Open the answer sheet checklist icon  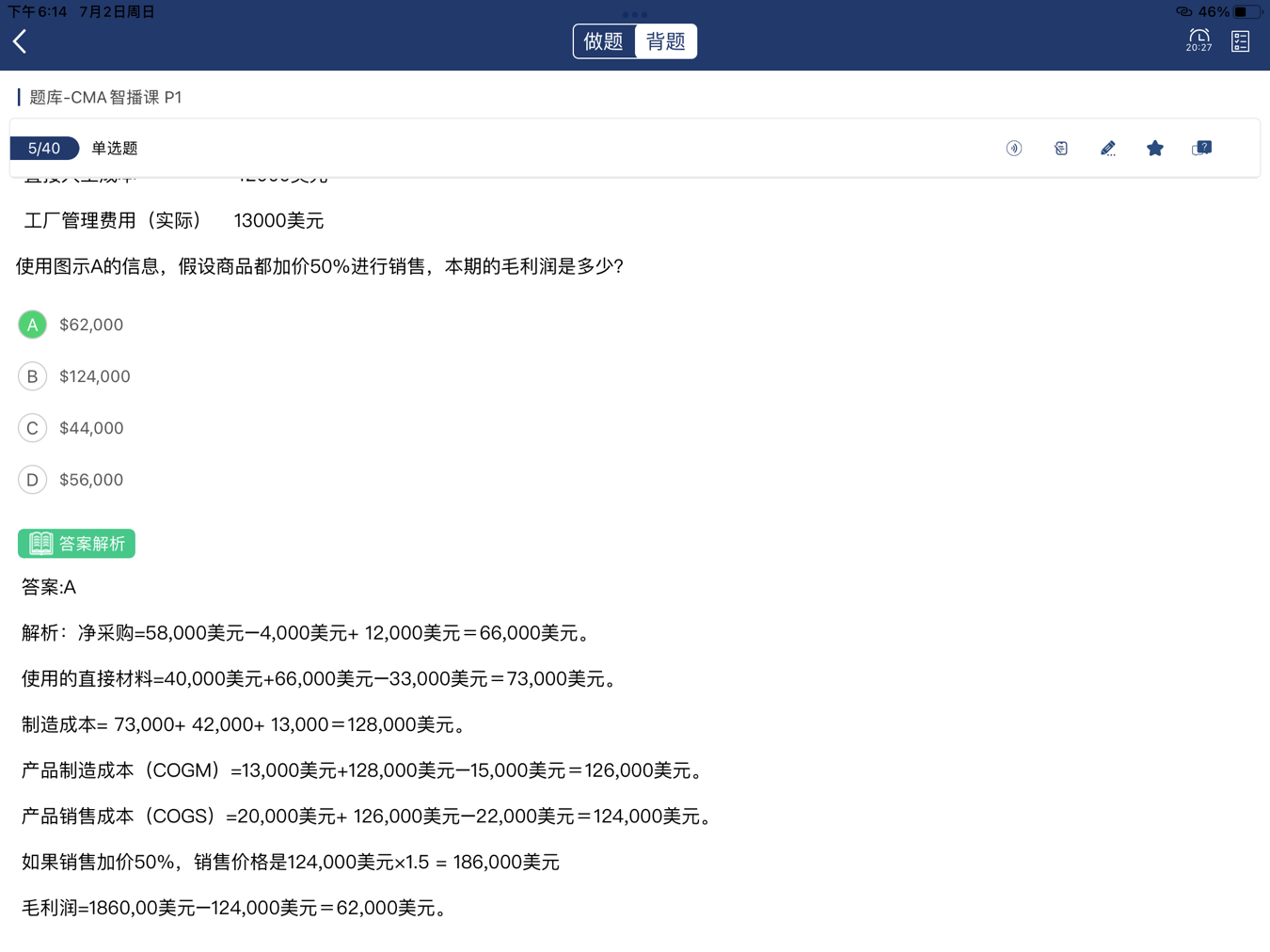click(x=1240, y=41)
